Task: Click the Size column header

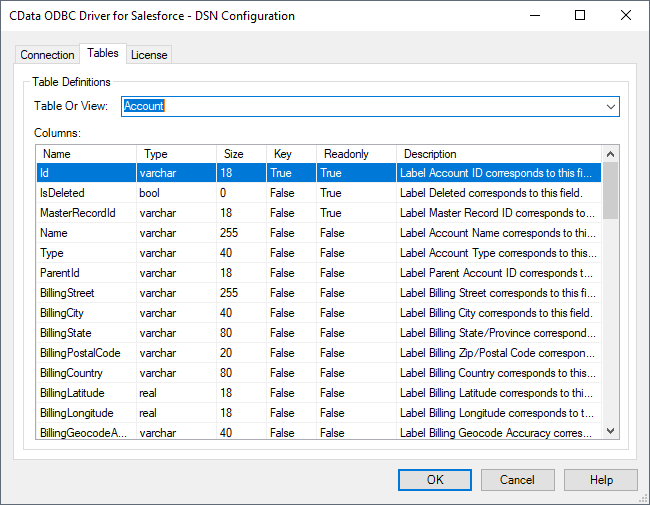Action: (x=240, y=154)
